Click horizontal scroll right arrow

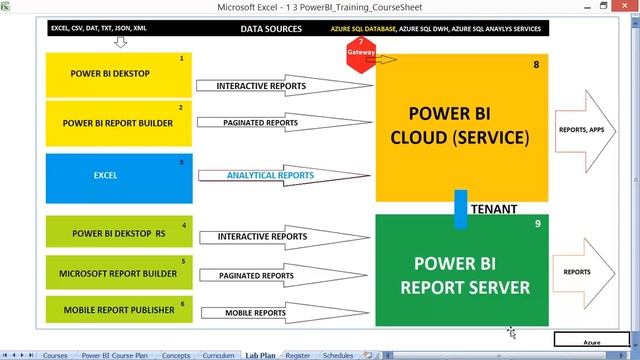(x=621, y=356)
